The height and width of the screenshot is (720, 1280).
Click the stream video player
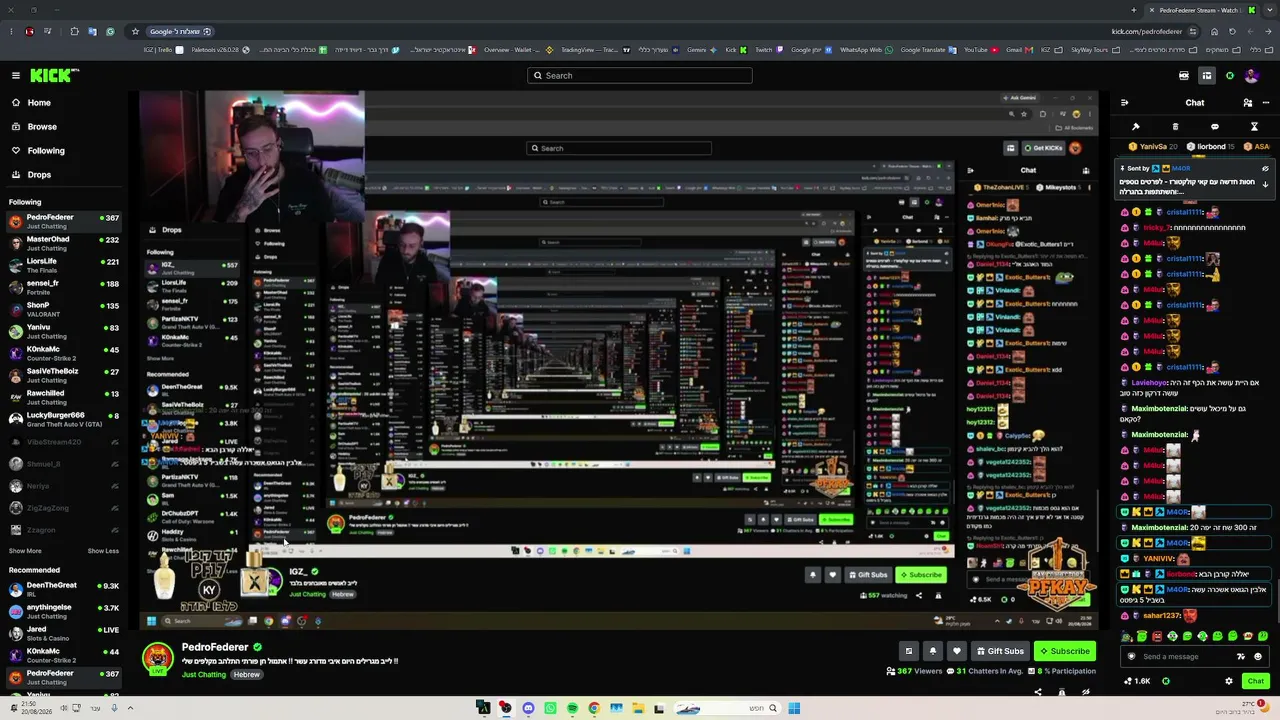pos(619,360)
